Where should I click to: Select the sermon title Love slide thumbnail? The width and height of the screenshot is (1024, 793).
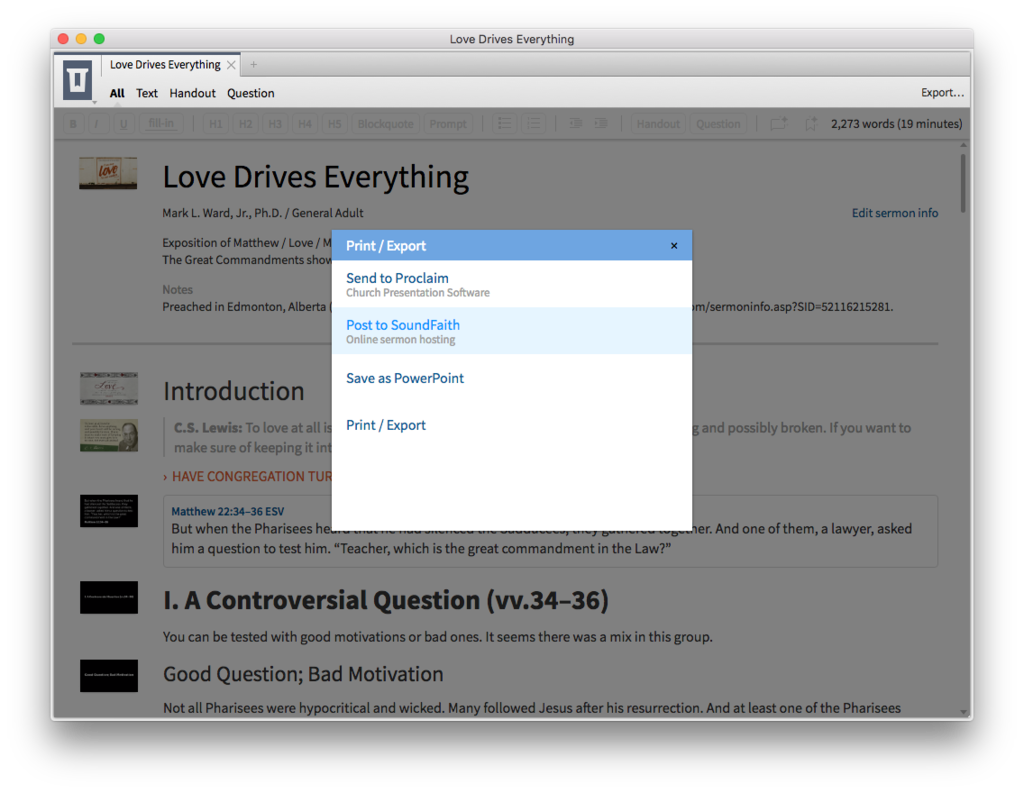pyautogui.click(x=108, y=173)
